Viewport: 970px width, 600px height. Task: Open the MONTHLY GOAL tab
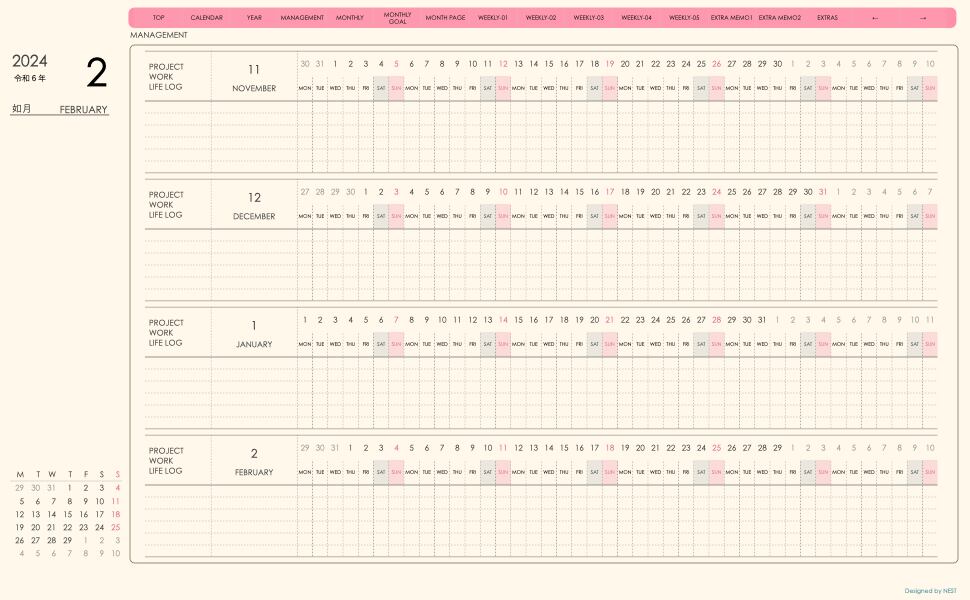coord(397,18)
